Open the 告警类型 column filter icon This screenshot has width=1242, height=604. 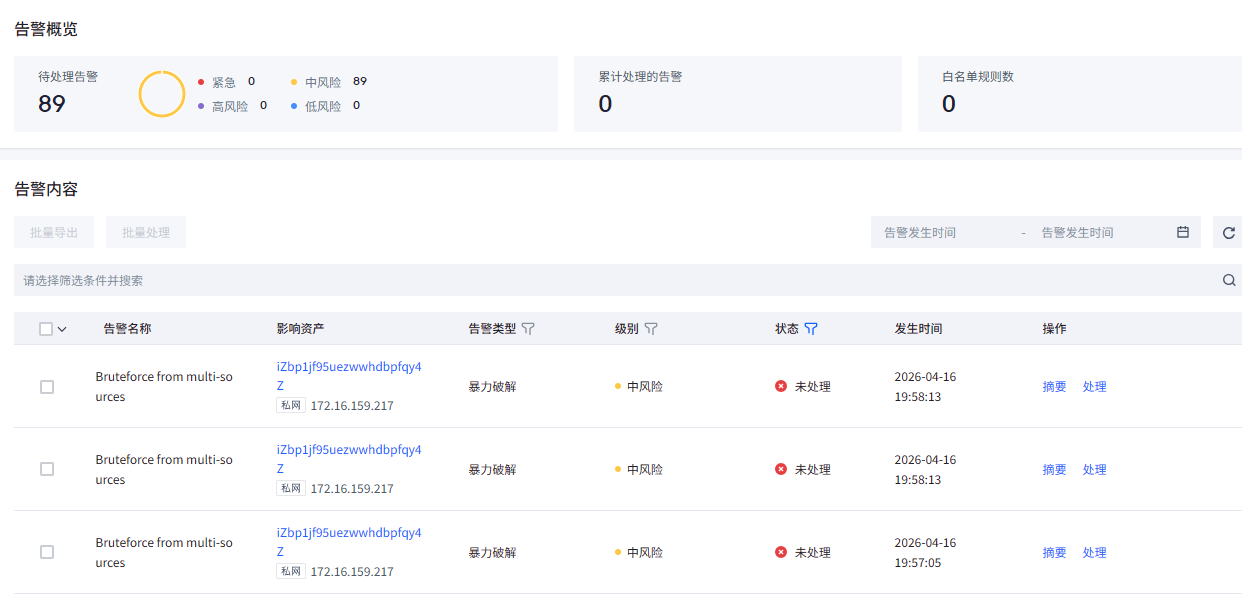pyautogui.click(x=528, y=329)
